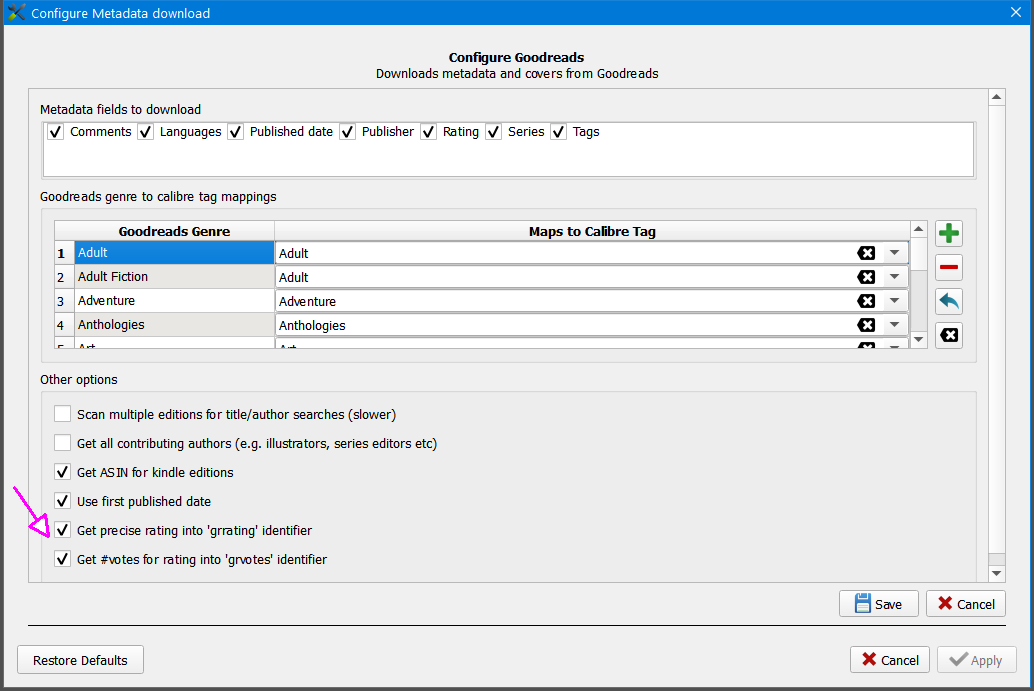The image size is (1034, 691).
Task: Toggle Get #votes into 'grvotes' identifier
Action: pos(63,559)
